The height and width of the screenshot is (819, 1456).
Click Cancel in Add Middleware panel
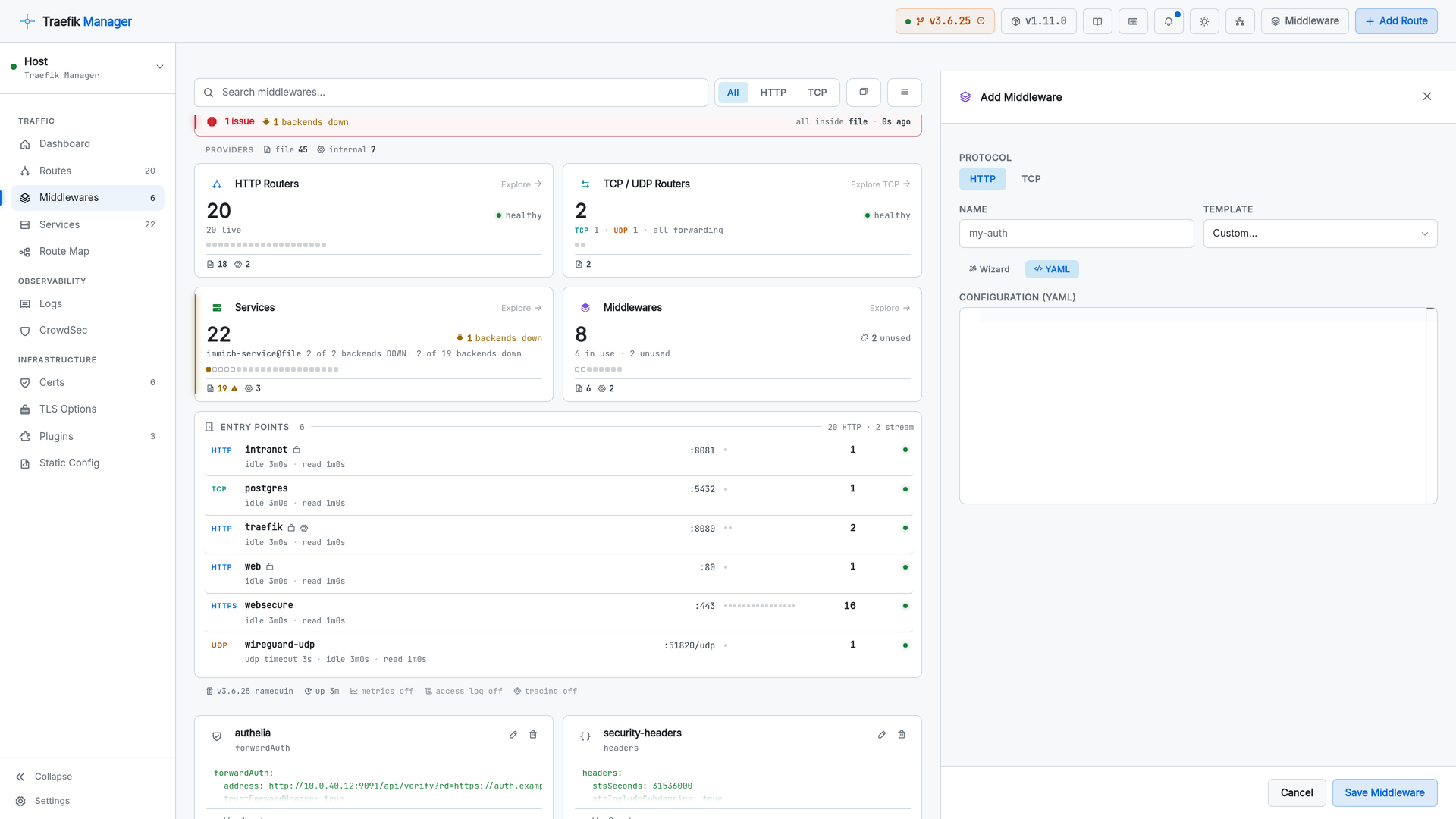pyautogui.click(x=1297, y=793)
